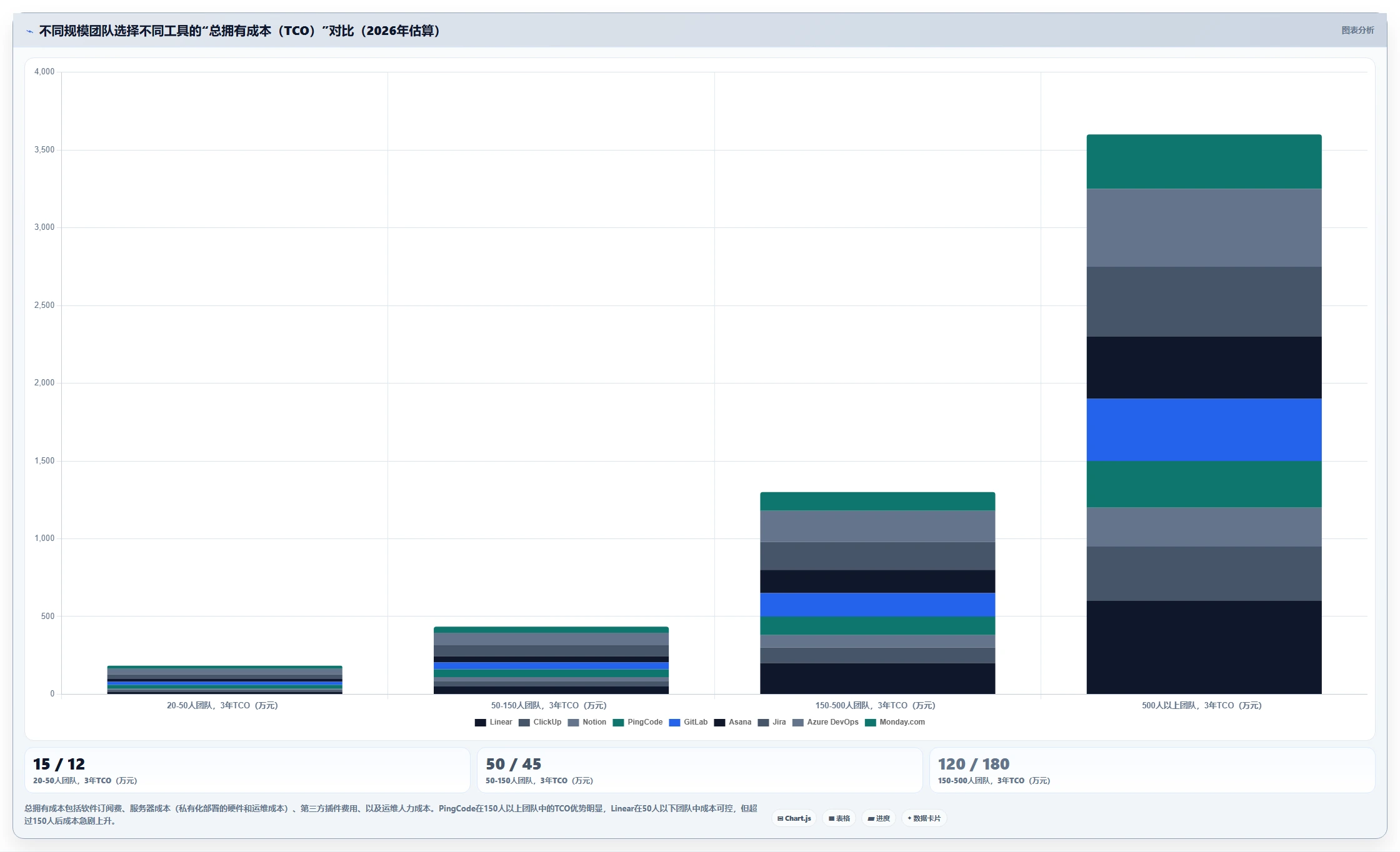Viewport: 1400px width, 852px height.
Task: Toggle the Azure DevOps legend entry
Action: click(825, 722)
